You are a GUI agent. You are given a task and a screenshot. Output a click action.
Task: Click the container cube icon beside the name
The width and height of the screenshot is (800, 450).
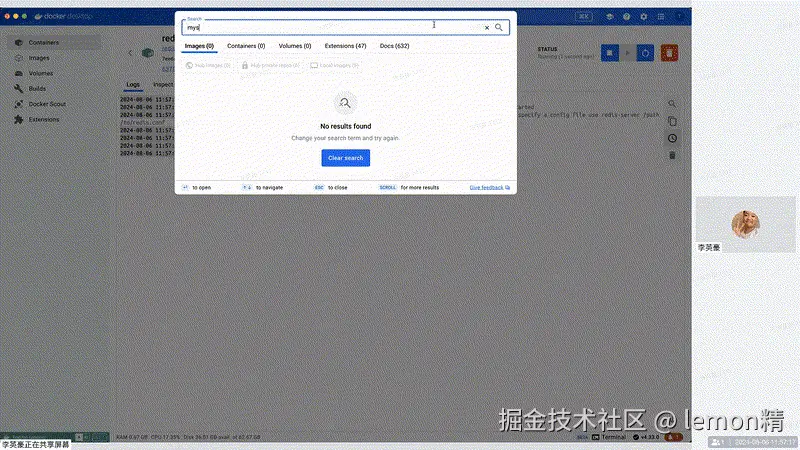point(148,53)
